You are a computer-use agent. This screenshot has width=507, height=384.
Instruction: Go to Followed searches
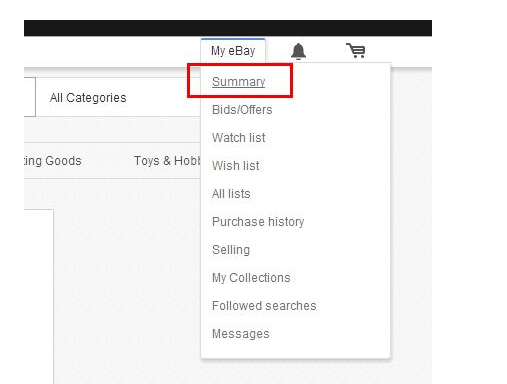(264, 306)
